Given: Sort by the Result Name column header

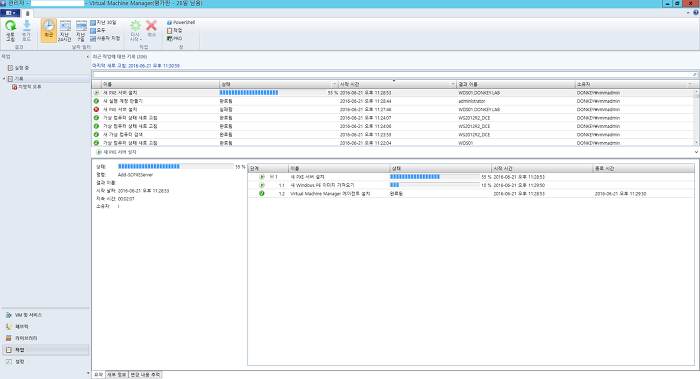Looking at the screenshot, I should [x=515, y=84].
